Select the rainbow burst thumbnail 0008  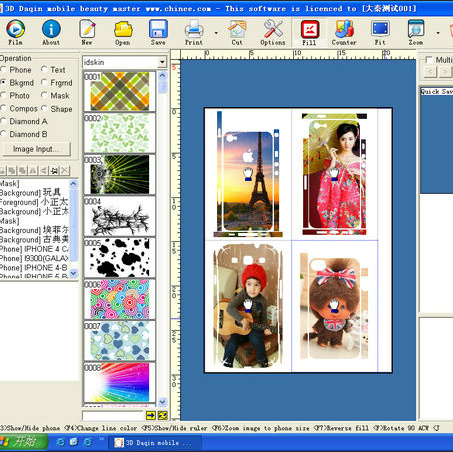point(119,382)
